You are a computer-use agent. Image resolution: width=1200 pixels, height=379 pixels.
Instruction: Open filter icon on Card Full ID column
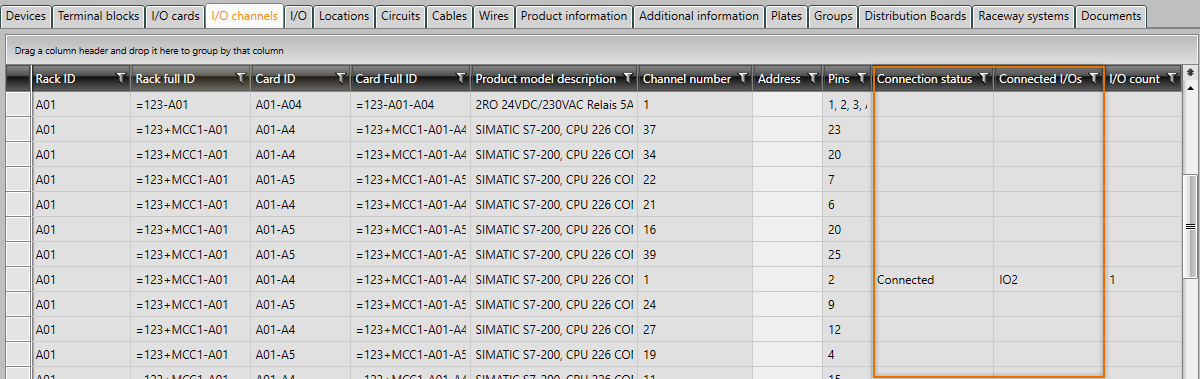[x=460, y=78]
